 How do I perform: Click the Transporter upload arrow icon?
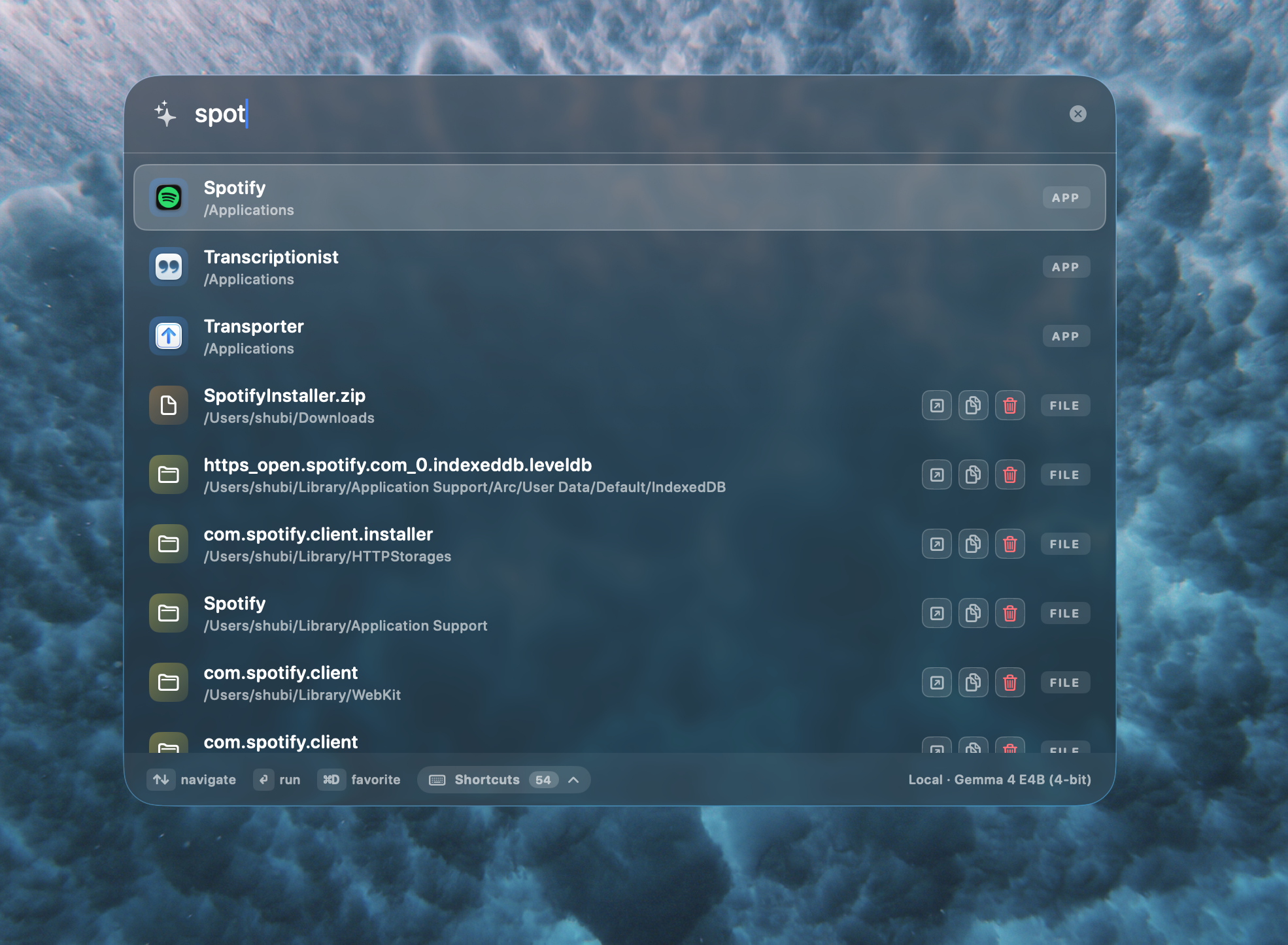[x=169, y=336]
